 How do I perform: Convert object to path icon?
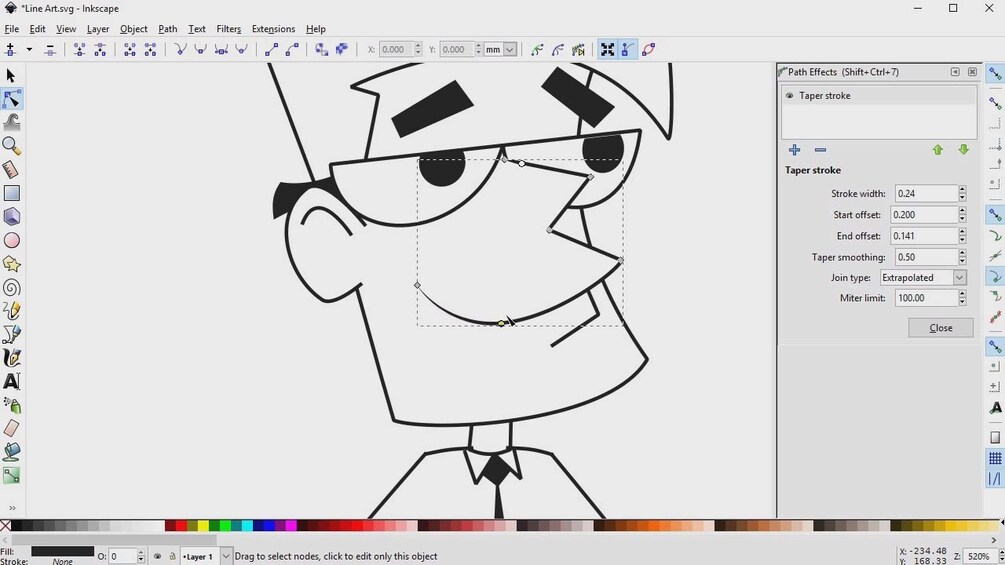pos(321,49)
